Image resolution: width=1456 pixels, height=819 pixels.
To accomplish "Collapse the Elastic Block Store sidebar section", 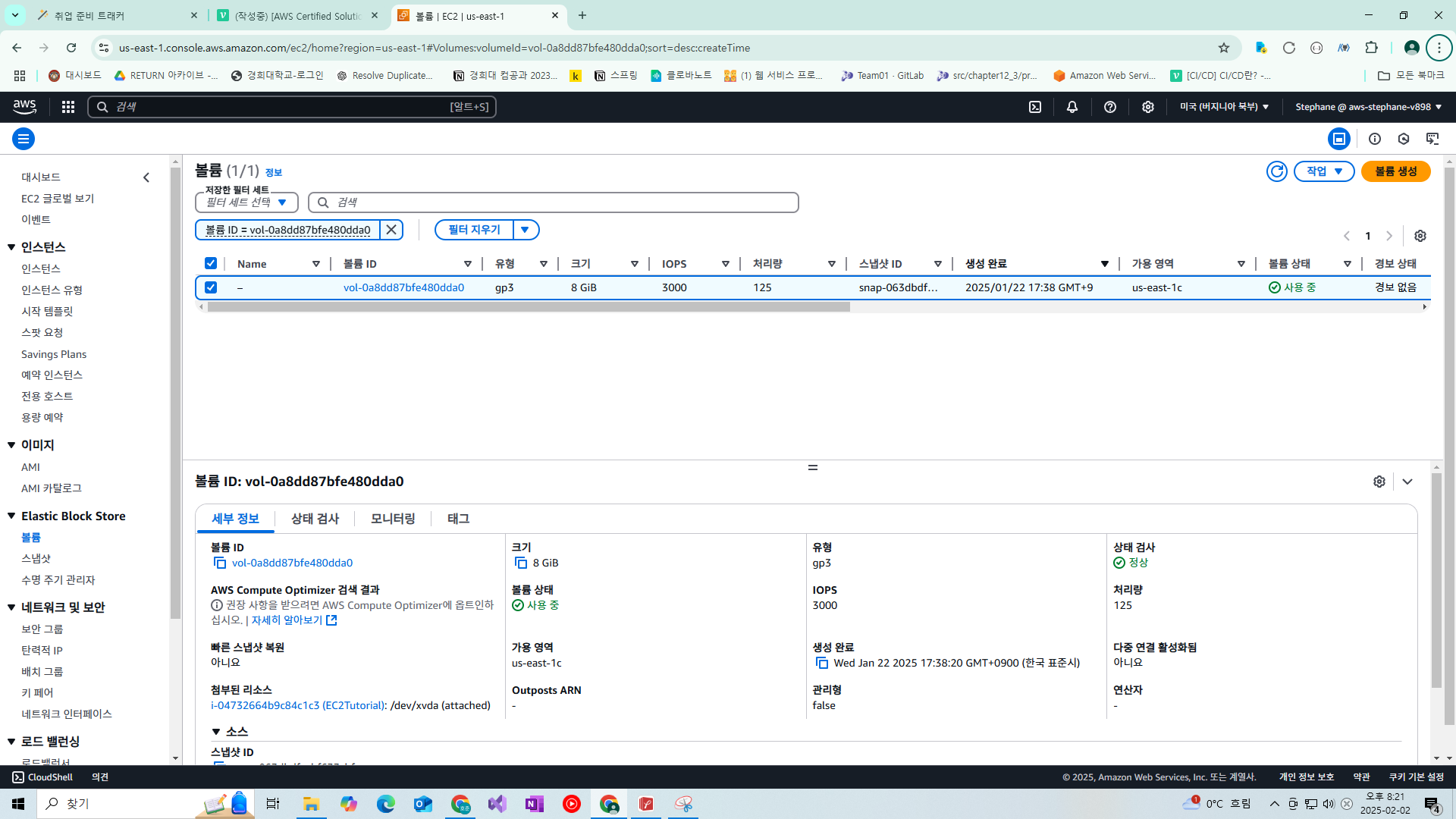I will click(x=11, y=516).
